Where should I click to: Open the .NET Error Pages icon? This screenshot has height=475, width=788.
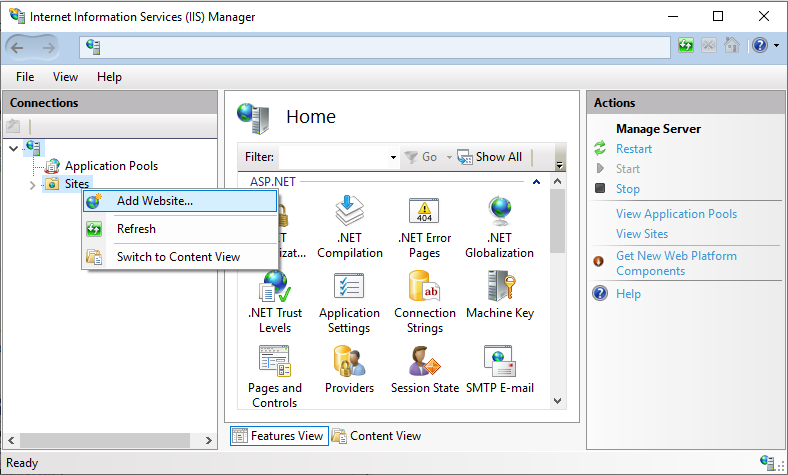[x=424, y=226]
